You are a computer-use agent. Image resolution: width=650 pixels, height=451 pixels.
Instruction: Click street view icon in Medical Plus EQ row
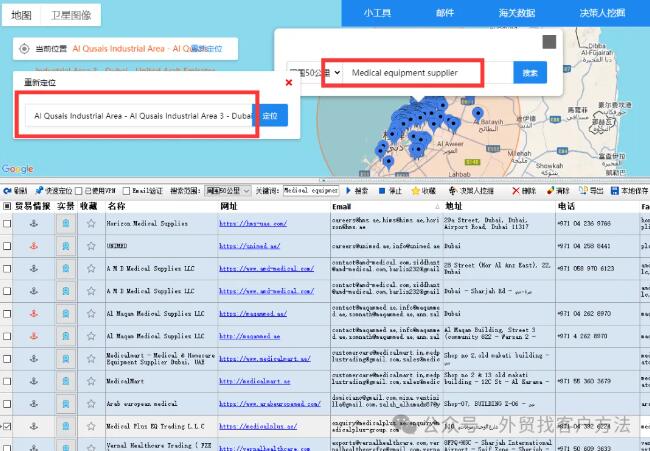pyautogui.click(x=65, y=426)
